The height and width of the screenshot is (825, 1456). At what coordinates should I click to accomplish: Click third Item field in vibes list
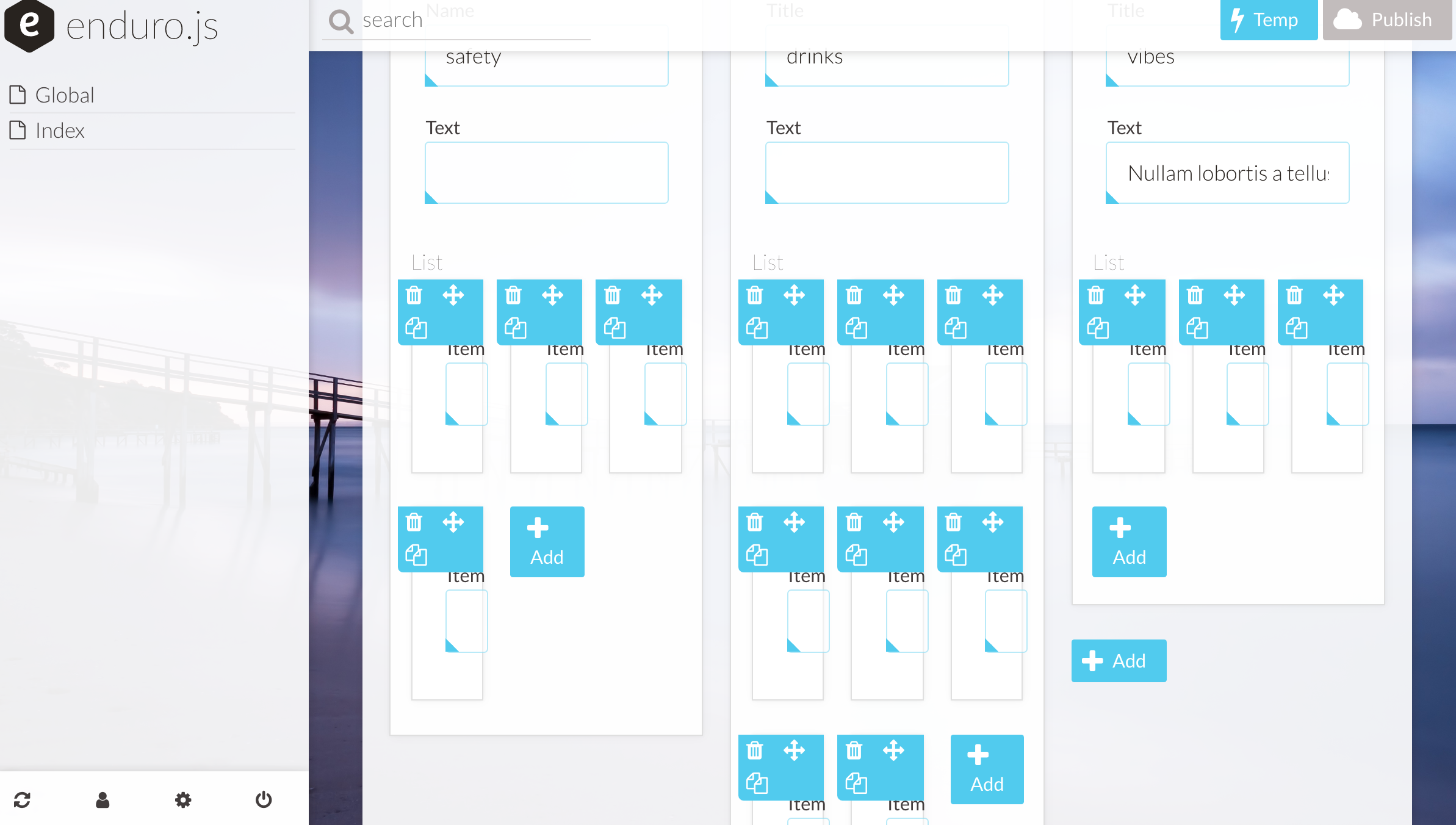tap(1348, 394)
